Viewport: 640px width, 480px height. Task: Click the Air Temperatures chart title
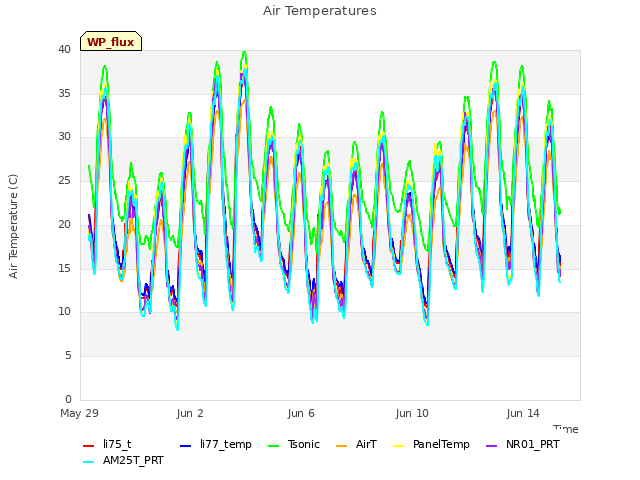coord(320,11)
